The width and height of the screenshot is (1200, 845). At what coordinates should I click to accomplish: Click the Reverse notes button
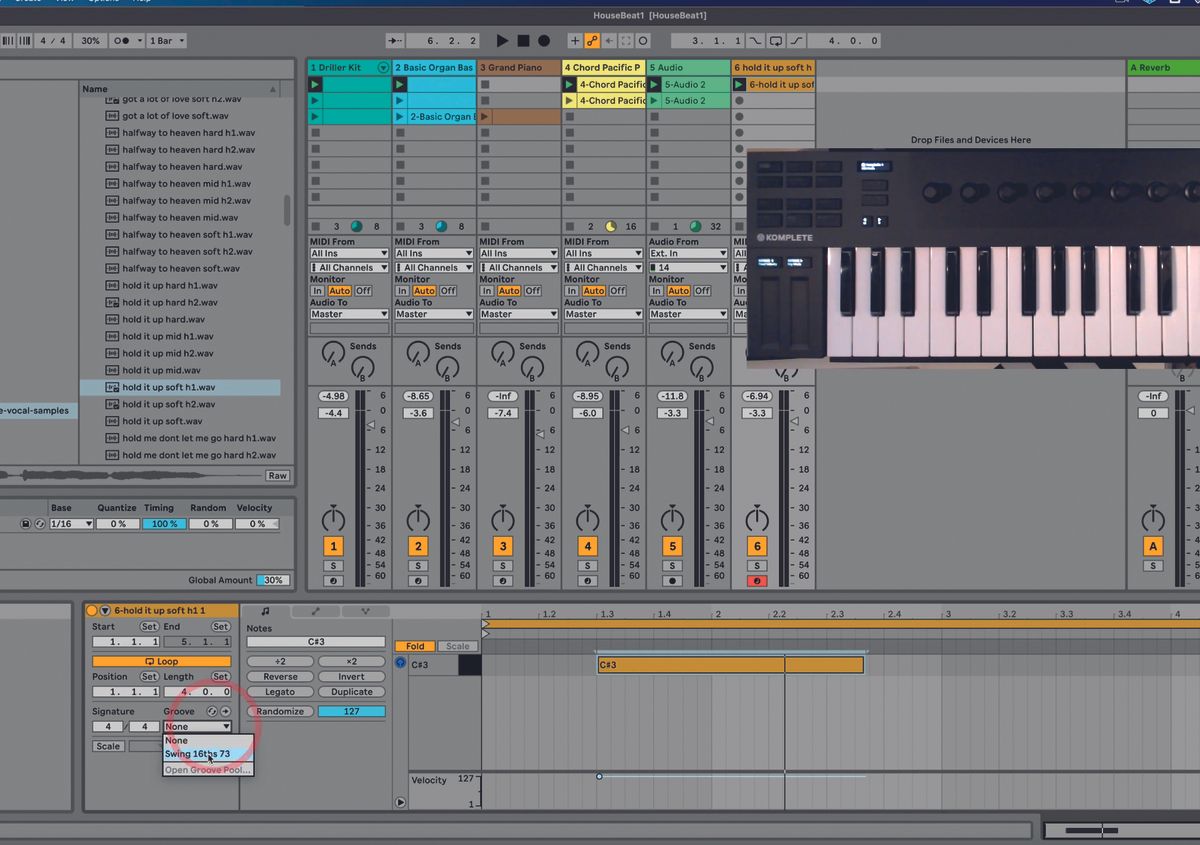[x=280, y=677]
